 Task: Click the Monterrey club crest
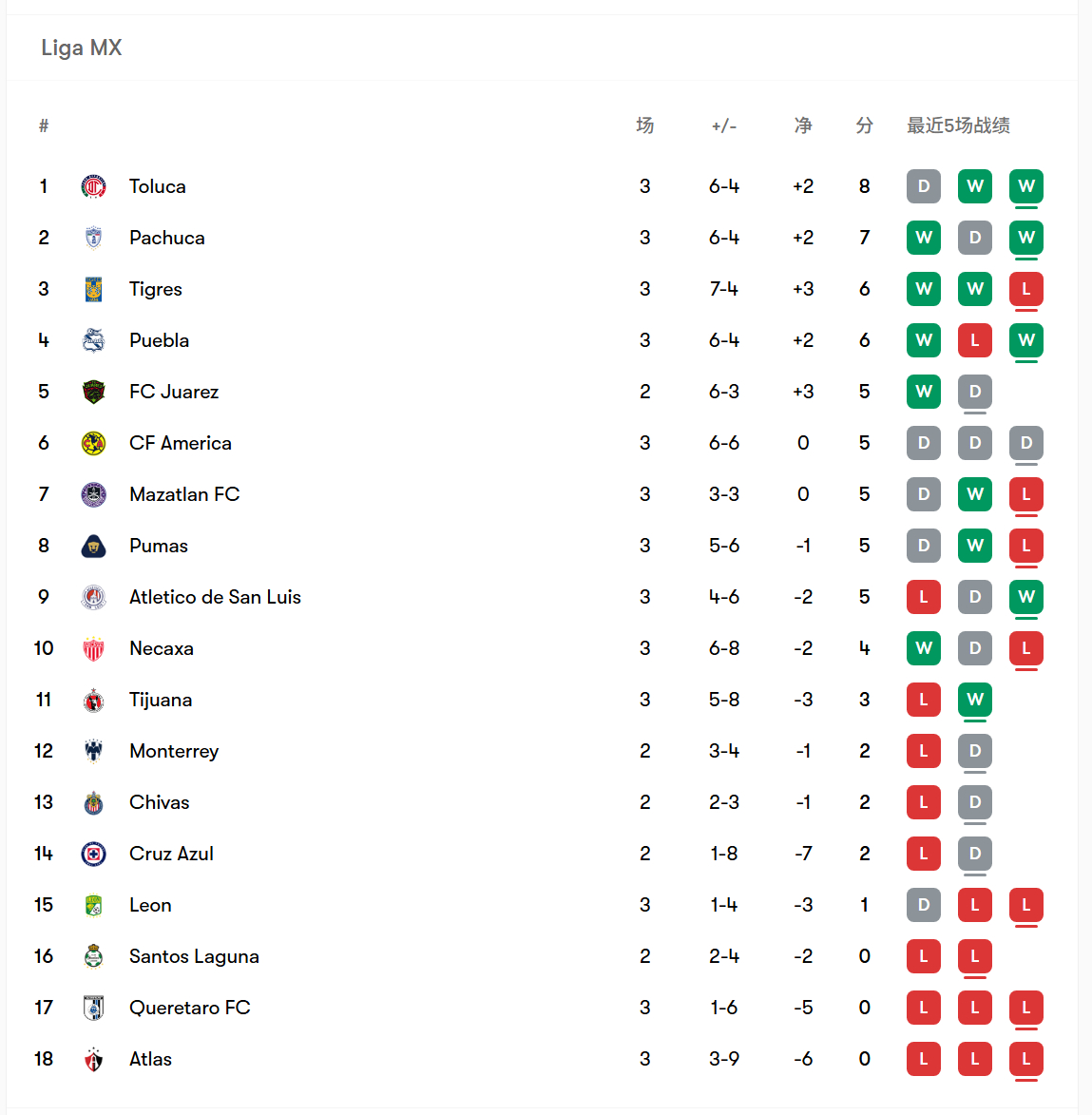(93, 751)
